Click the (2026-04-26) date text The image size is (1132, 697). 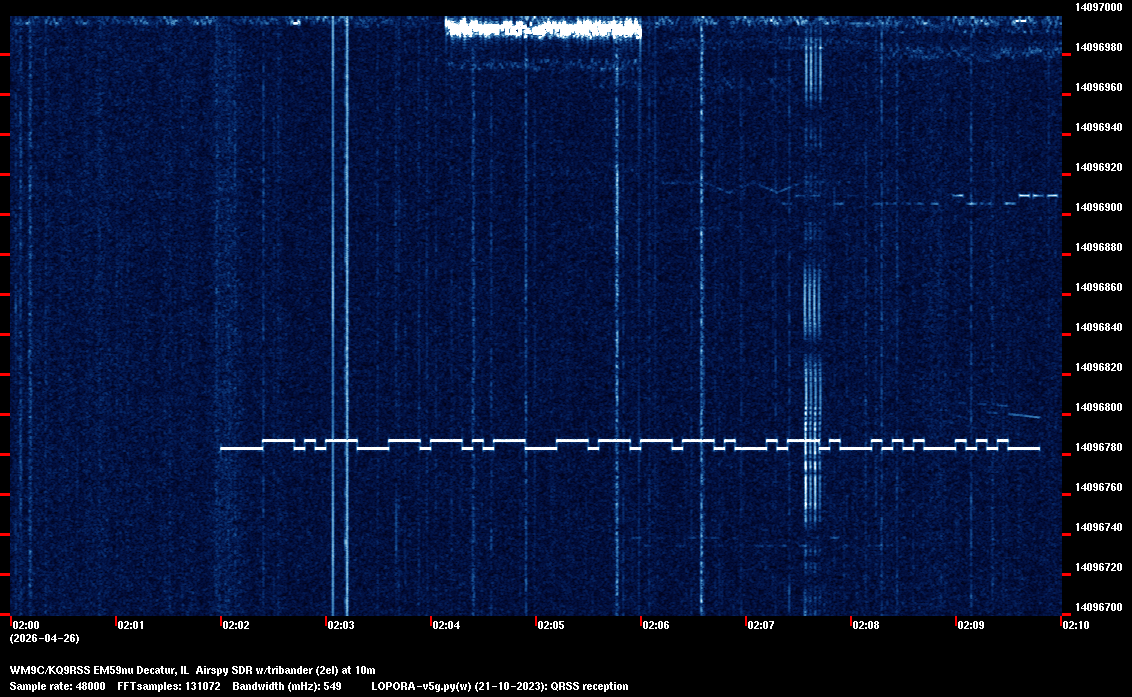(x=44, y=638)
